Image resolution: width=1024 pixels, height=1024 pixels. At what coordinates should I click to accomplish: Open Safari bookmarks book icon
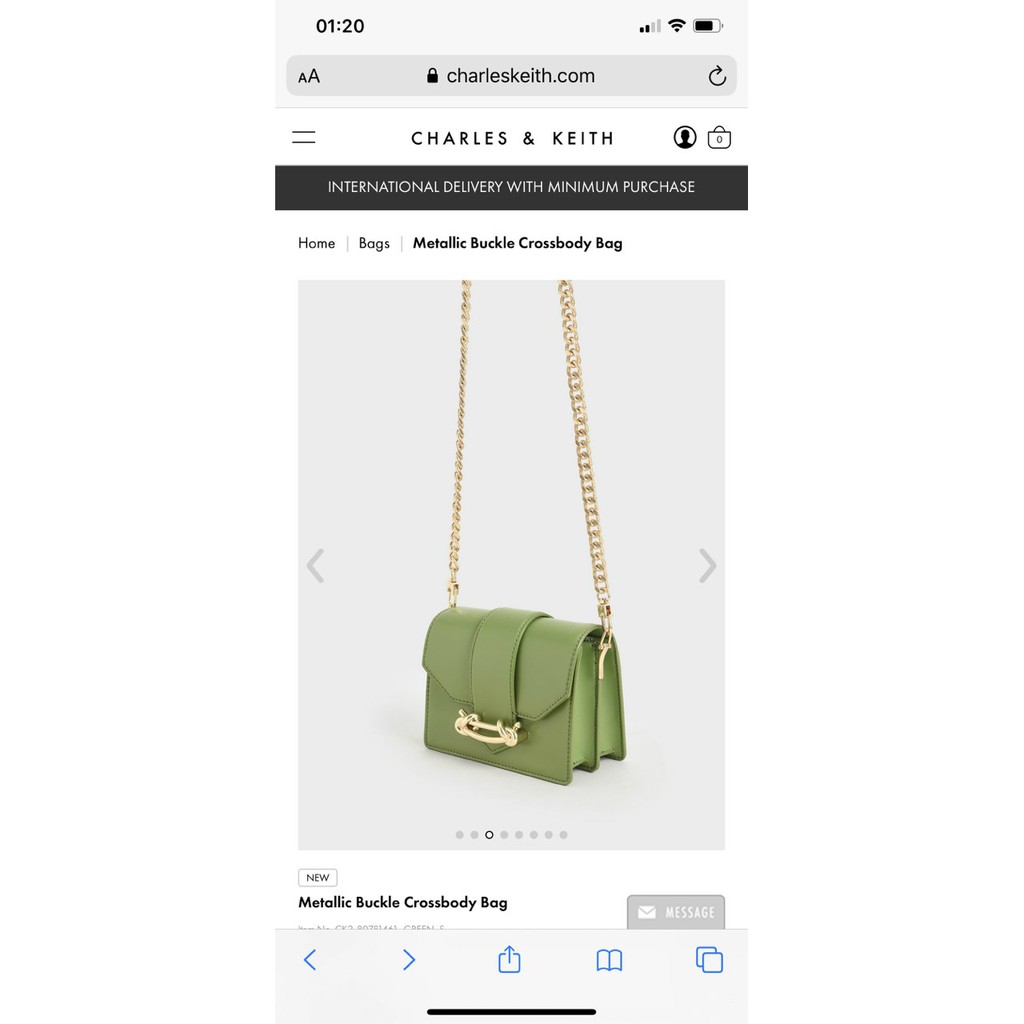click(x=609, y=960)
